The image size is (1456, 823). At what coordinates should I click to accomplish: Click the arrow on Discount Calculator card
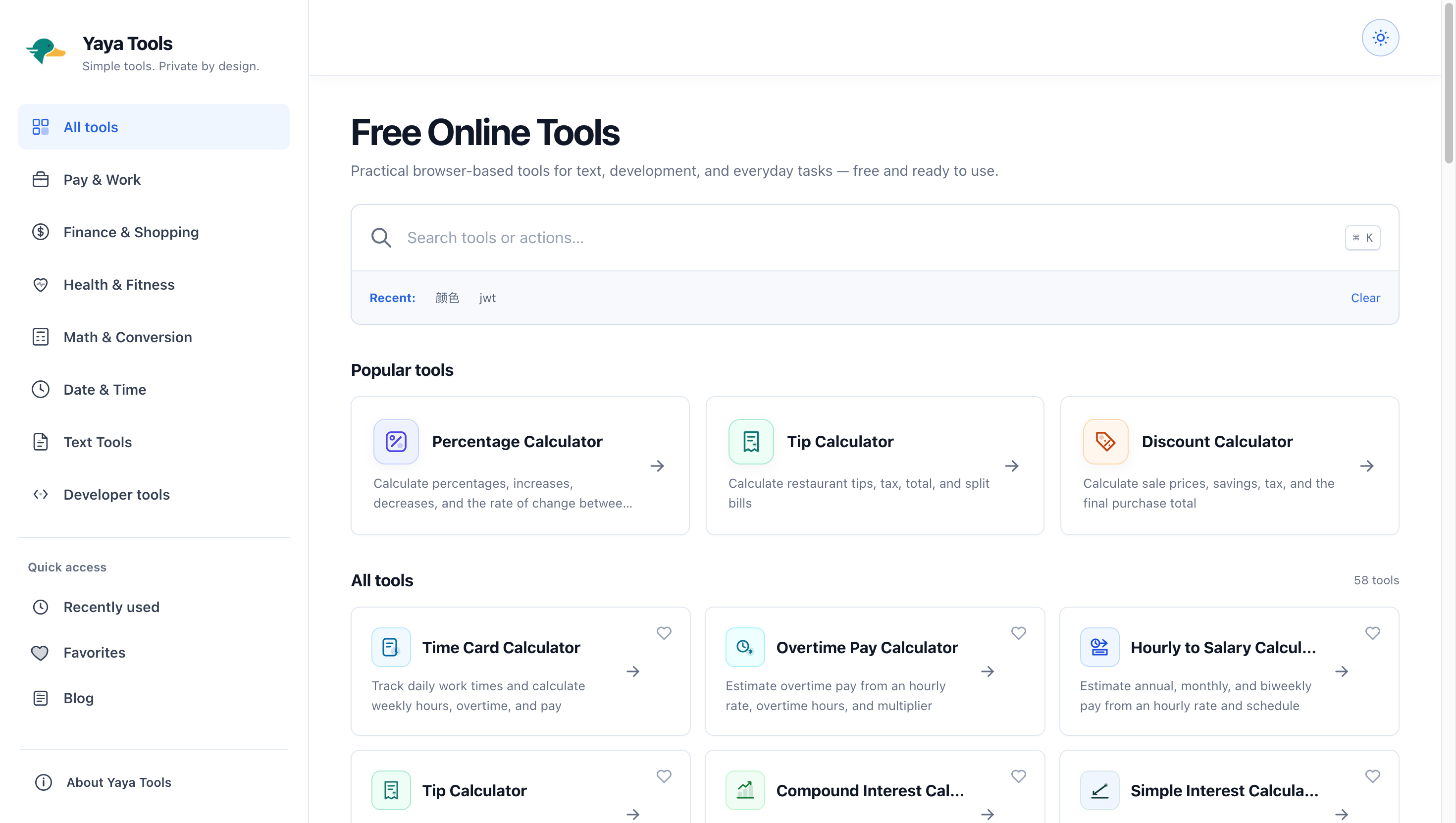pyautogui.click(x=1367, y=466)
